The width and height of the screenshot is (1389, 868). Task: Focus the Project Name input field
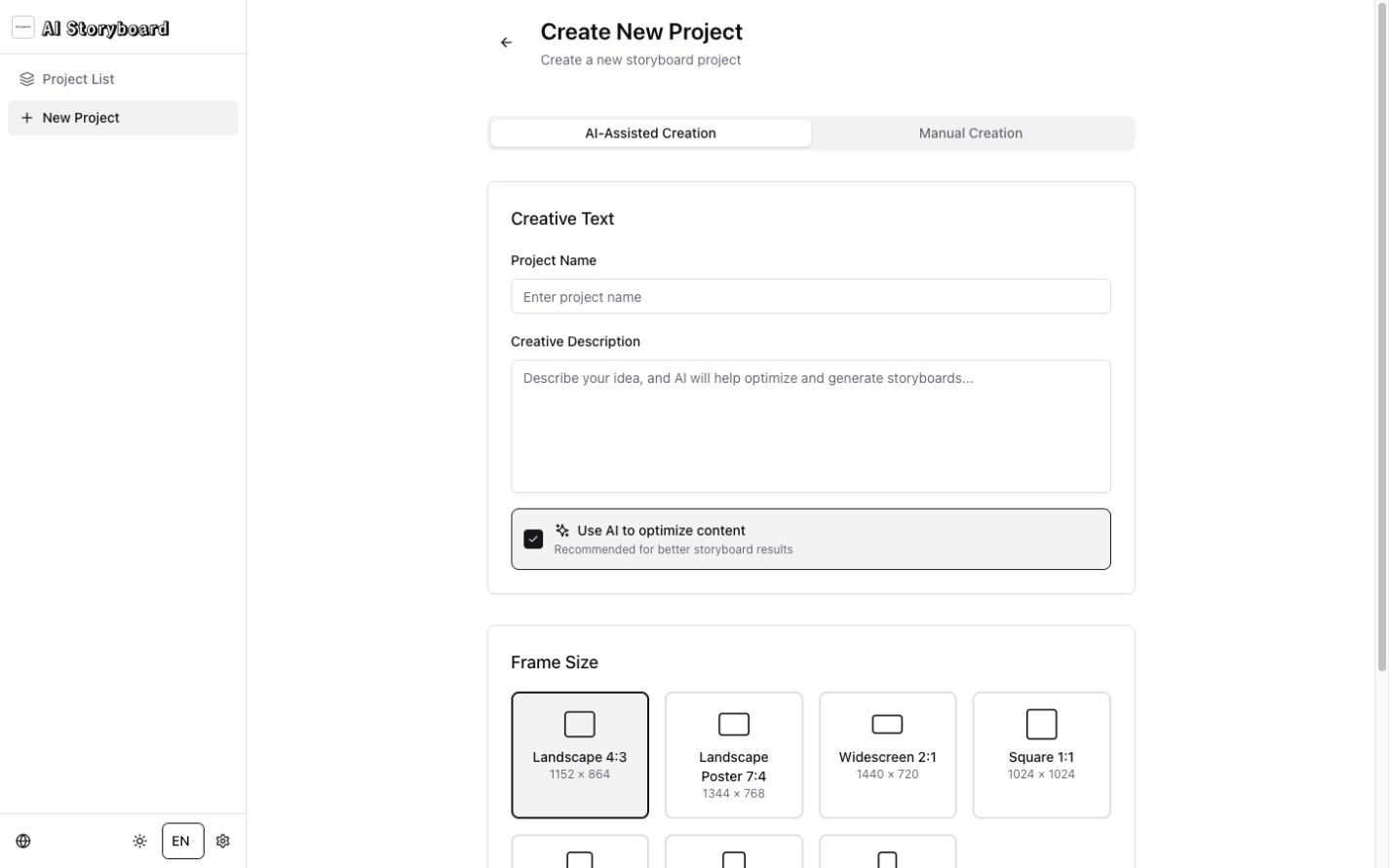[x=811, y=297]
